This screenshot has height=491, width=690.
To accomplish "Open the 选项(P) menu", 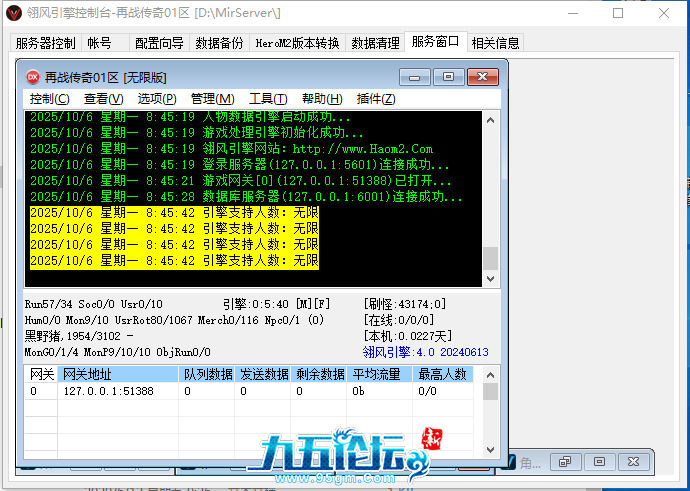I will pyautogui.click(x=157, y=99).
